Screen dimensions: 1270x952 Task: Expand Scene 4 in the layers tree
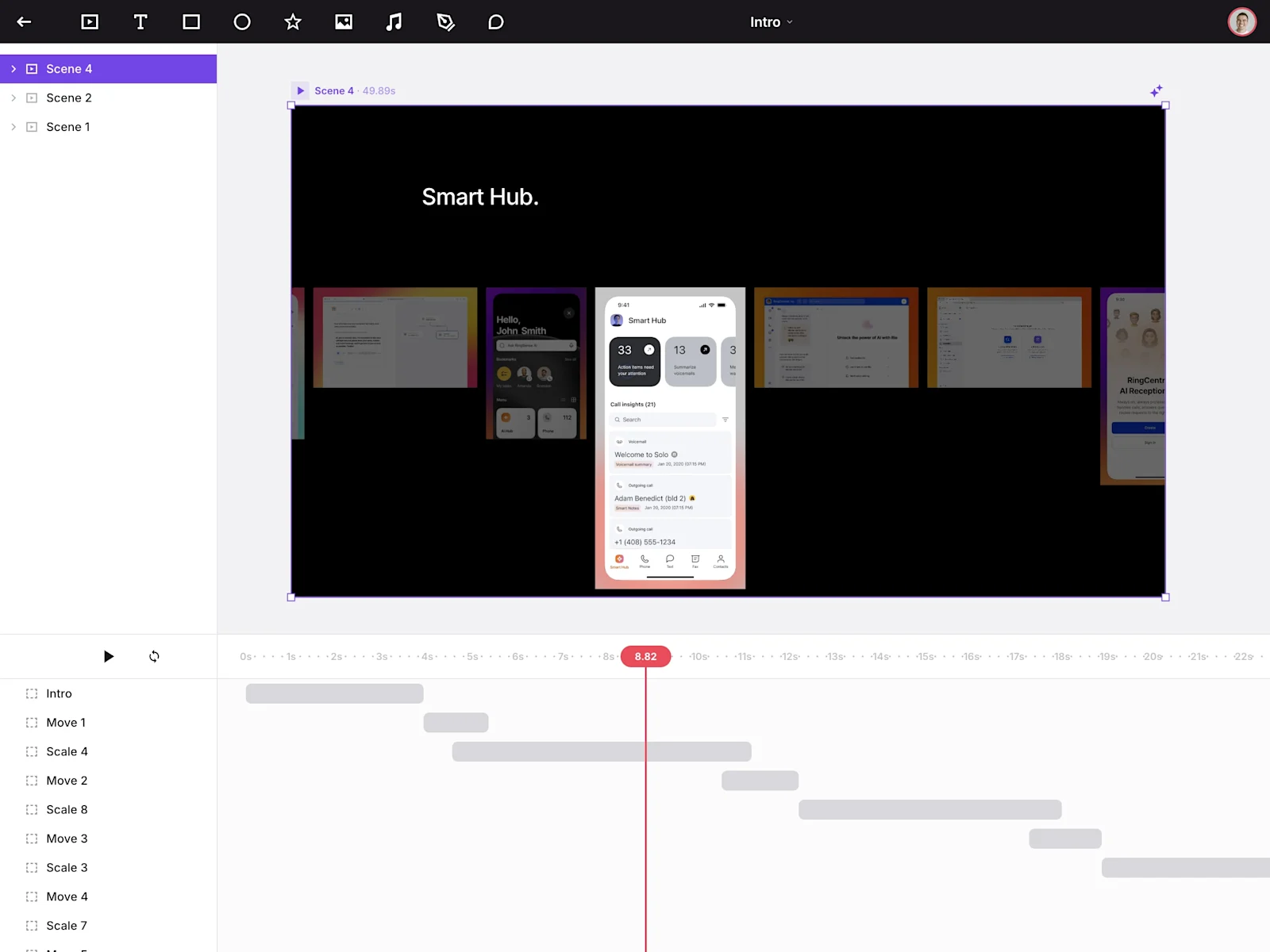[13, 69]
